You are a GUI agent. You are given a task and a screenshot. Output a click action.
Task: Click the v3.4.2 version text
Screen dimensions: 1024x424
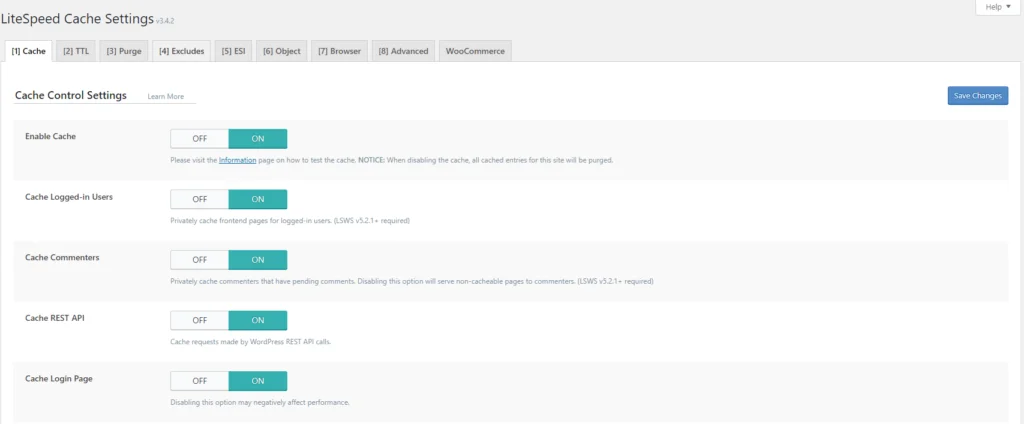click(165, 22)
